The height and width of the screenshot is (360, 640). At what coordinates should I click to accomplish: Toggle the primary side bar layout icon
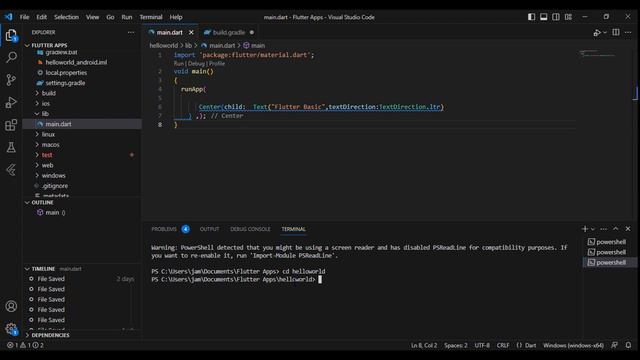[531, 17]
